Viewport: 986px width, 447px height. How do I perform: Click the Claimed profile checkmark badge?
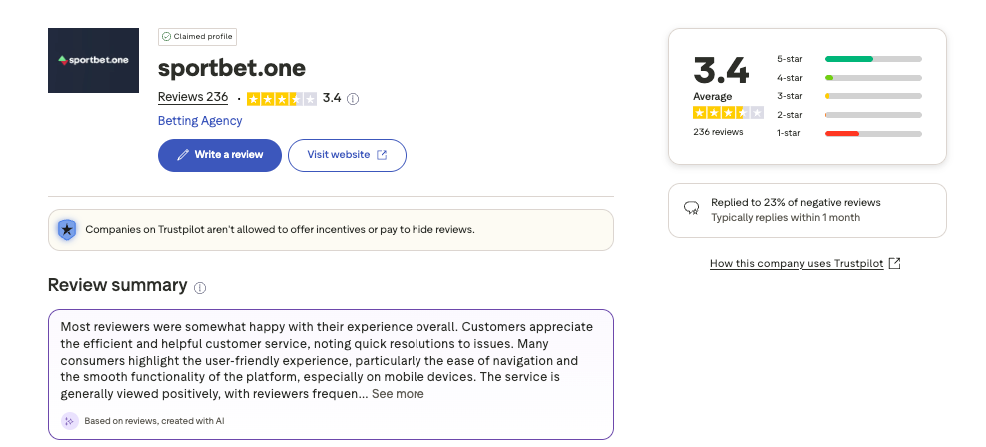pyautogui.click(x=197, y=36)
